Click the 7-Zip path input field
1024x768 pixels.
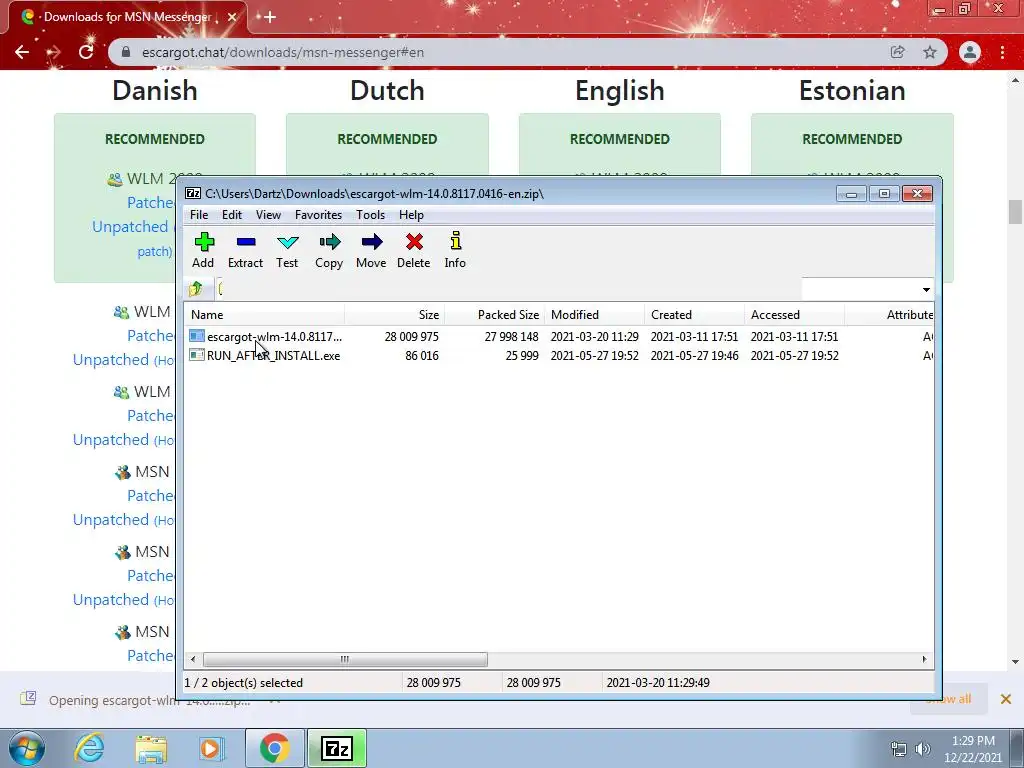click(x=509, y=289)
